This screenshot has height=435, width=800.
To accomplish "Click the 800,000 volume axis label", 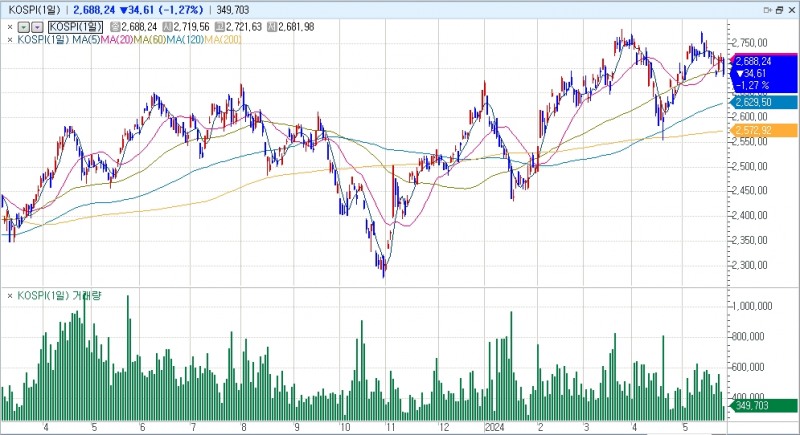I will tap(749, 337).
